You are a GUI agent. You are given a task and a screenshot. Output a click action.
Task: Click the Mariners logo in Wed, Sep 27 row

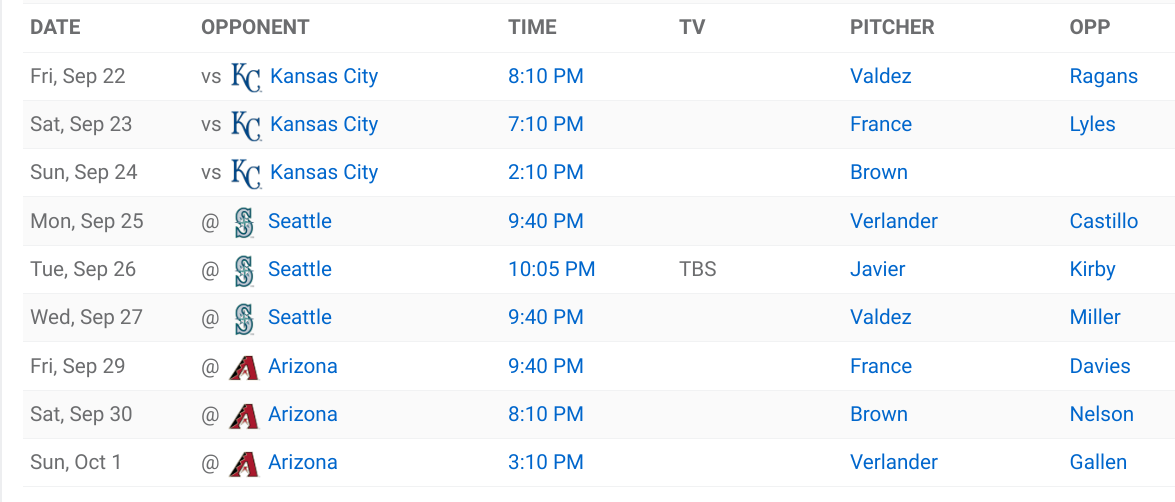pyautogui.click(x=244, y=318)
